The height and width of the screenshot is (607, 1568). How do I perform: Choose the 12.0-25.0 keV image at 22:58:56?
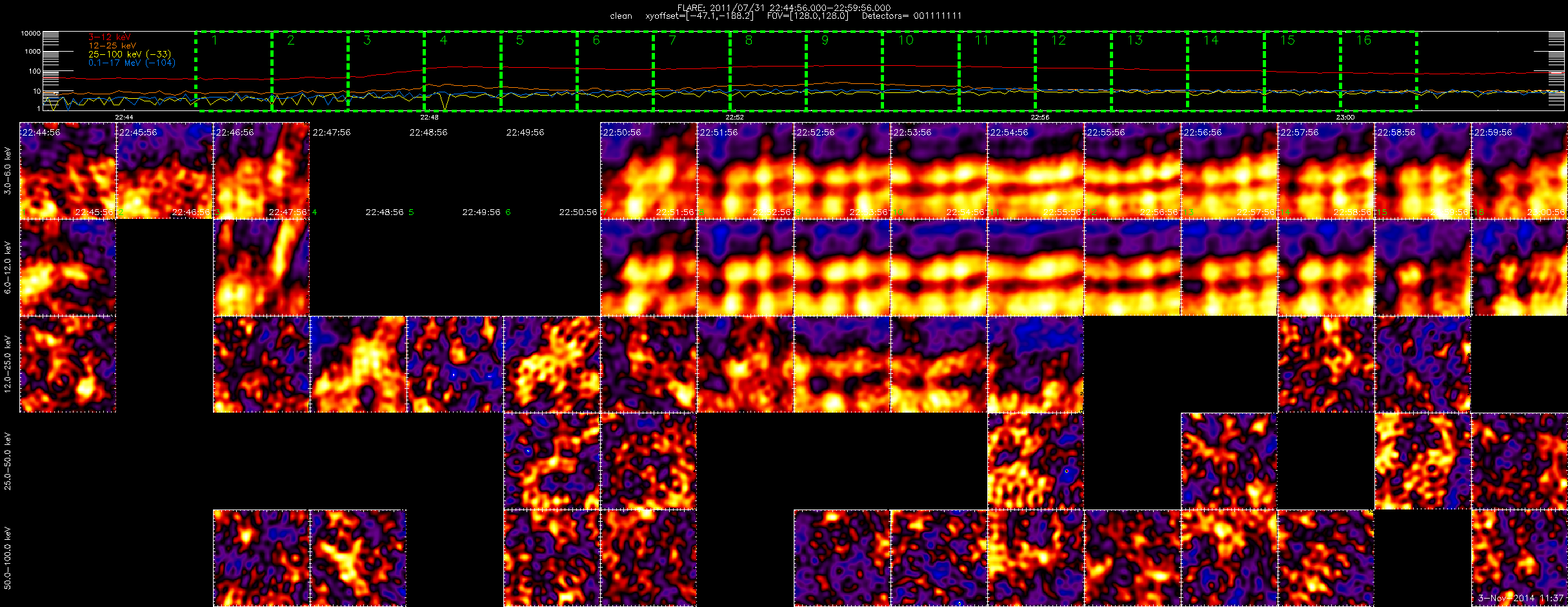point(1423,364)
